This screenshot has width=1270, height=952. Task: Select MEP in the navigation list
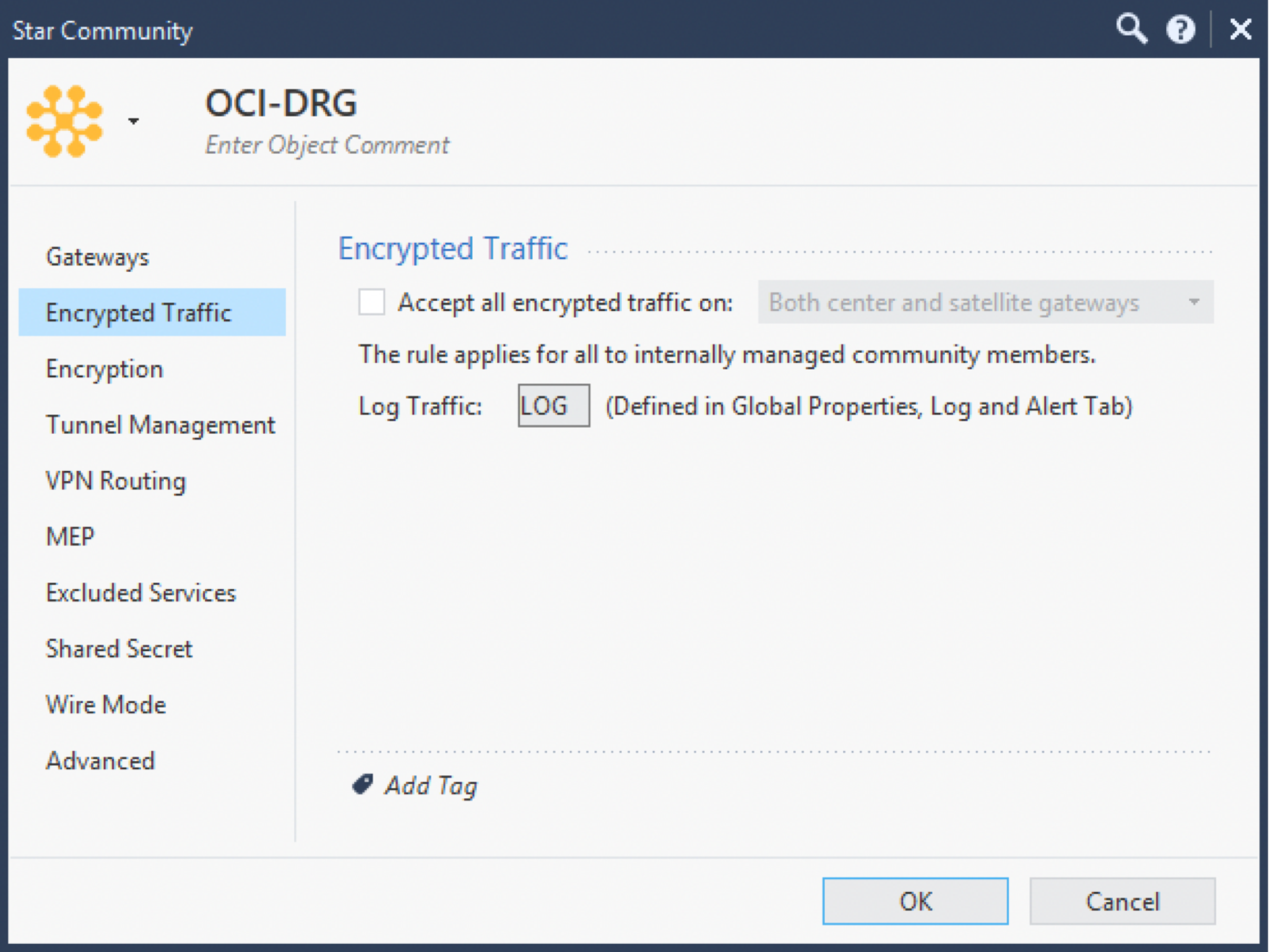point(70,537)
